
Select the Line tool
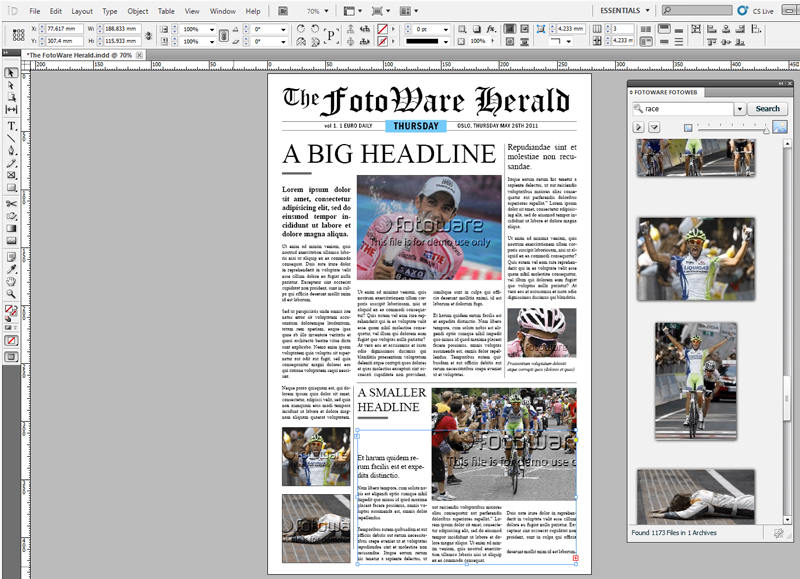click(11, 138)
